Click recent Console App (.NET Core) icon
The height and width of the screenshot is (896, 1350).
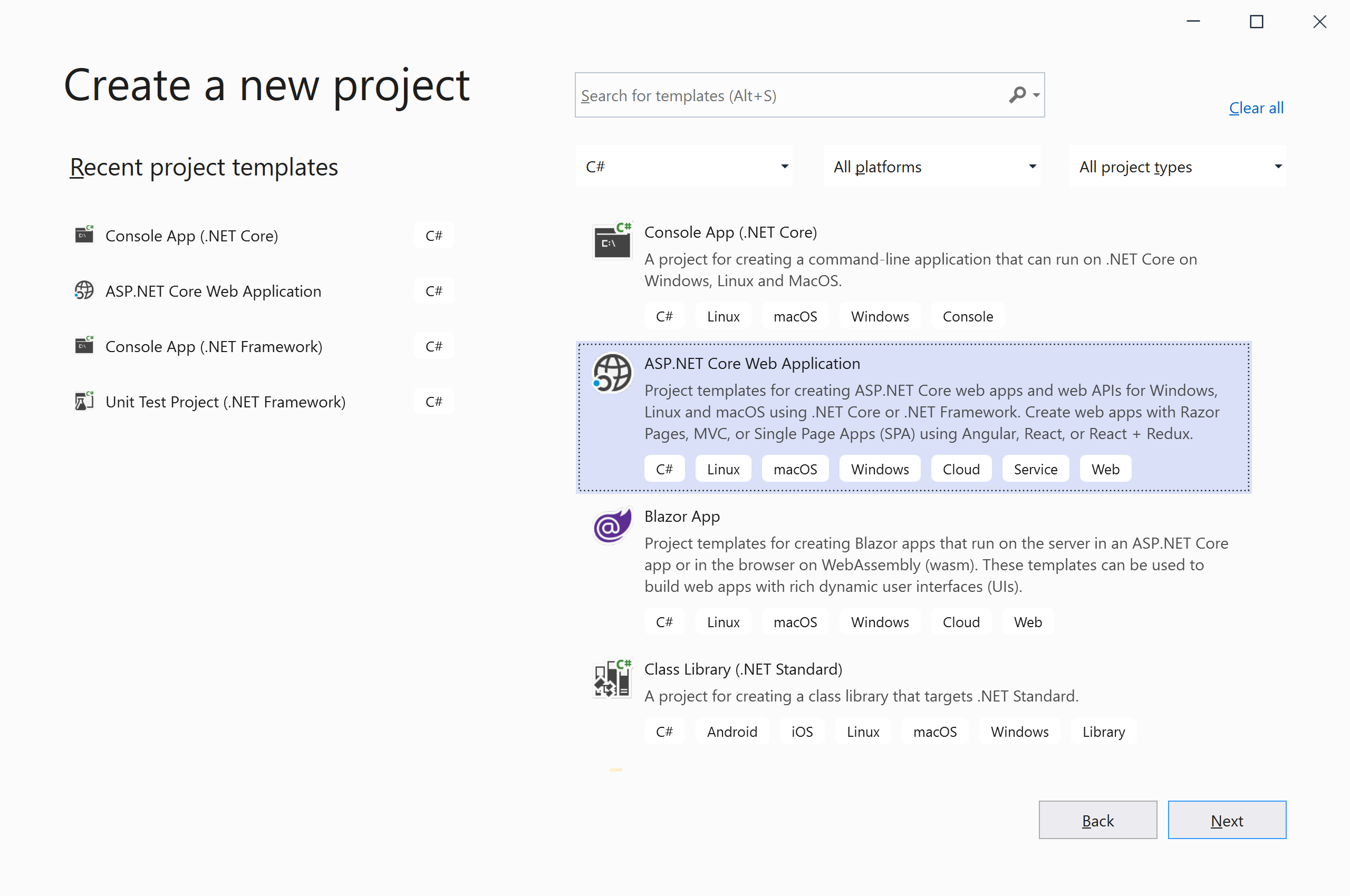(x=84, y=235)
